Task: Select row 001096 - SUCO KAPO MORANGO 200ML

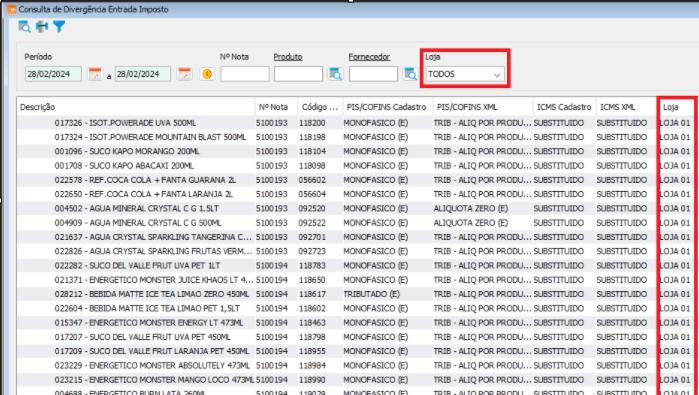Action: [356, 152]
